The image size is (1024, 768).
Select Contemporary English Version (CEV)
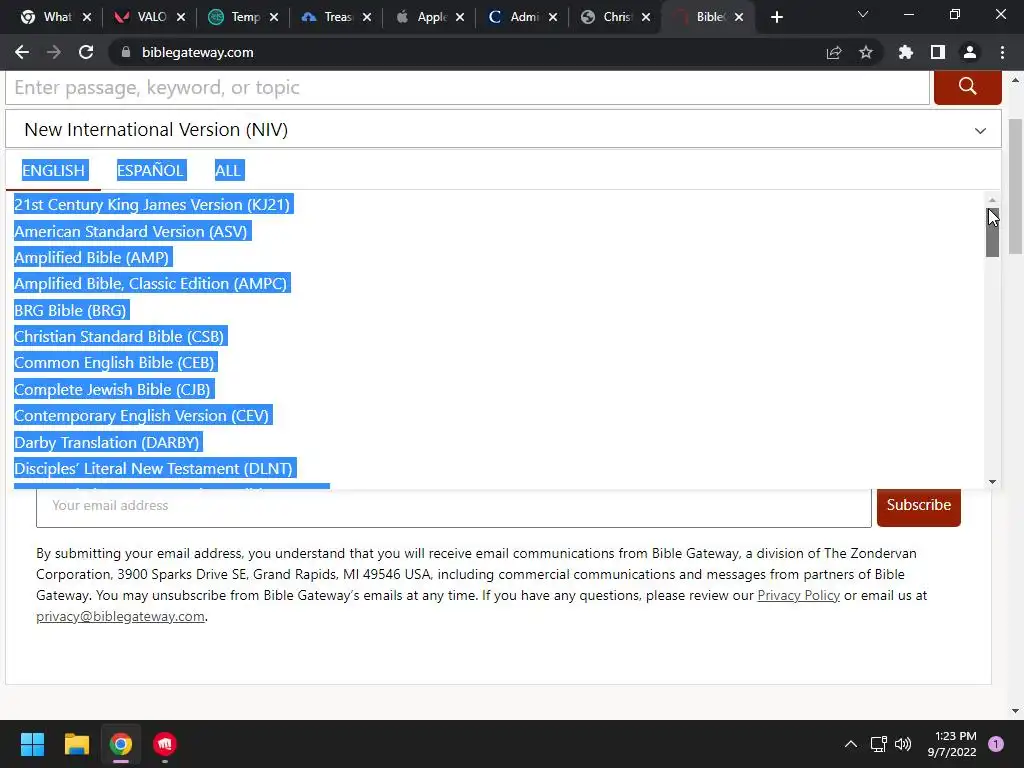(142, 415)
